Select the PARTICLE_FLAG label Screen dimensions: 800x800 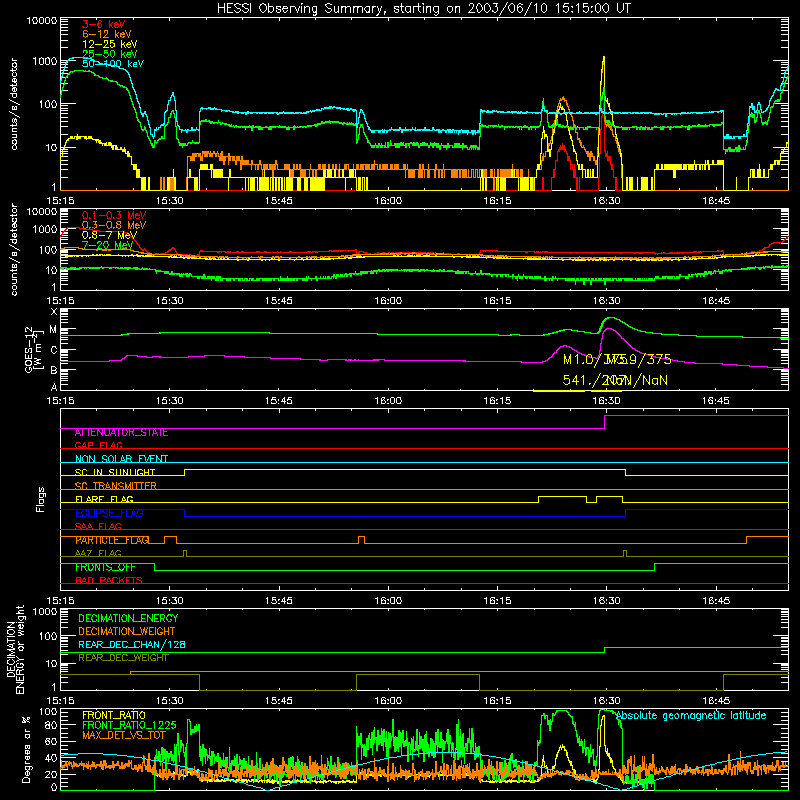pyautogui.click(x=112, y=540)
